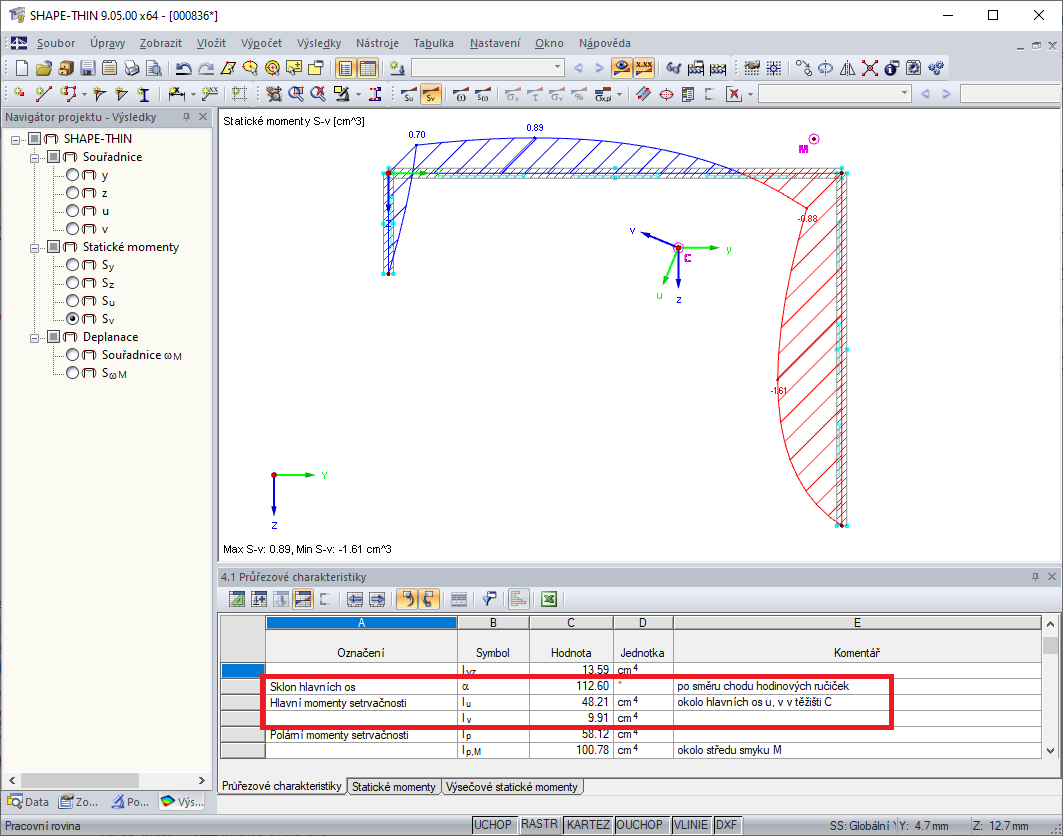Select the Su static moment radio button

click(73, 301)
